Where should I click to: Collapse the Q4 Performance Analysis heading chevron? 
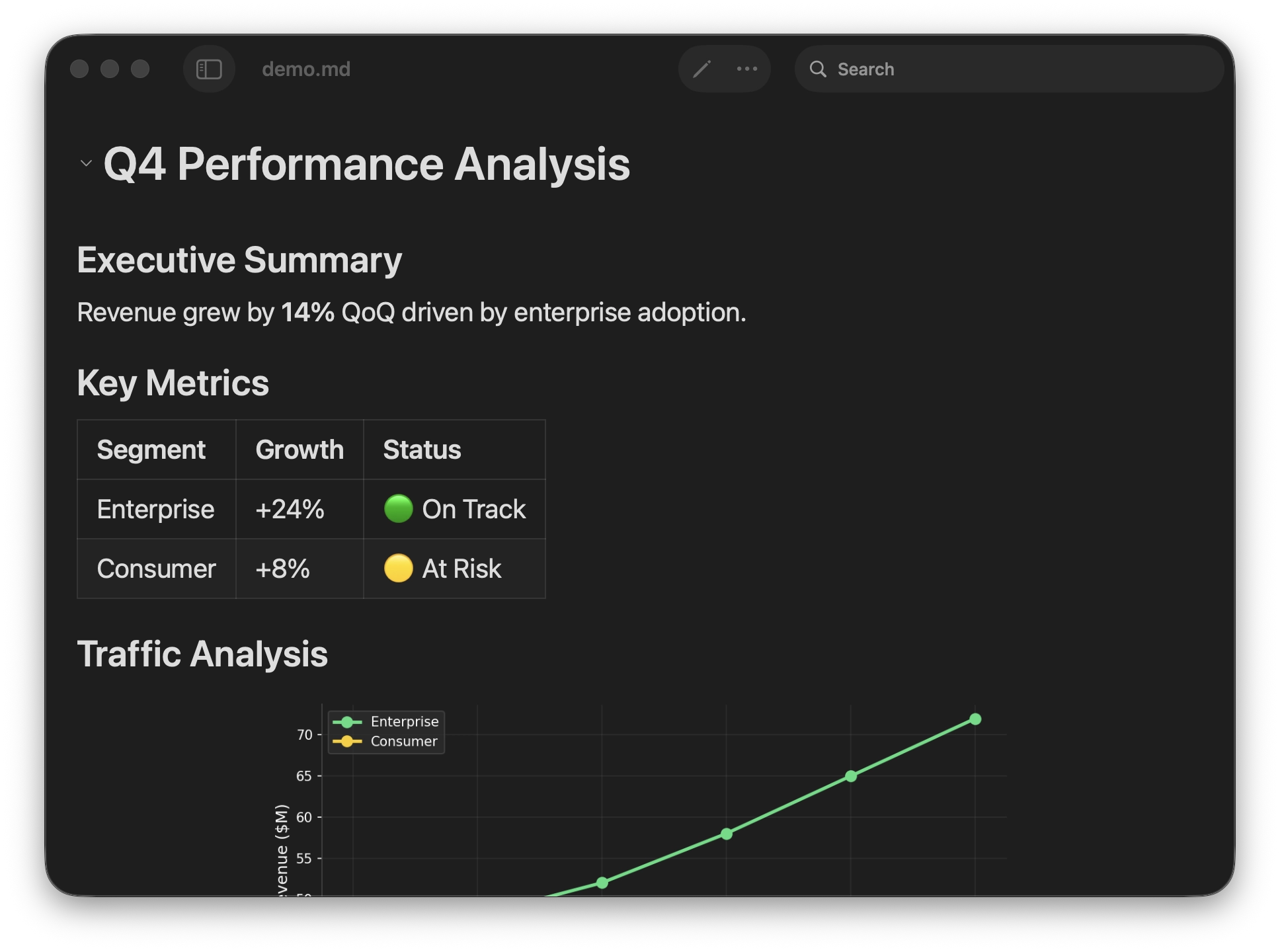(86, 163)
